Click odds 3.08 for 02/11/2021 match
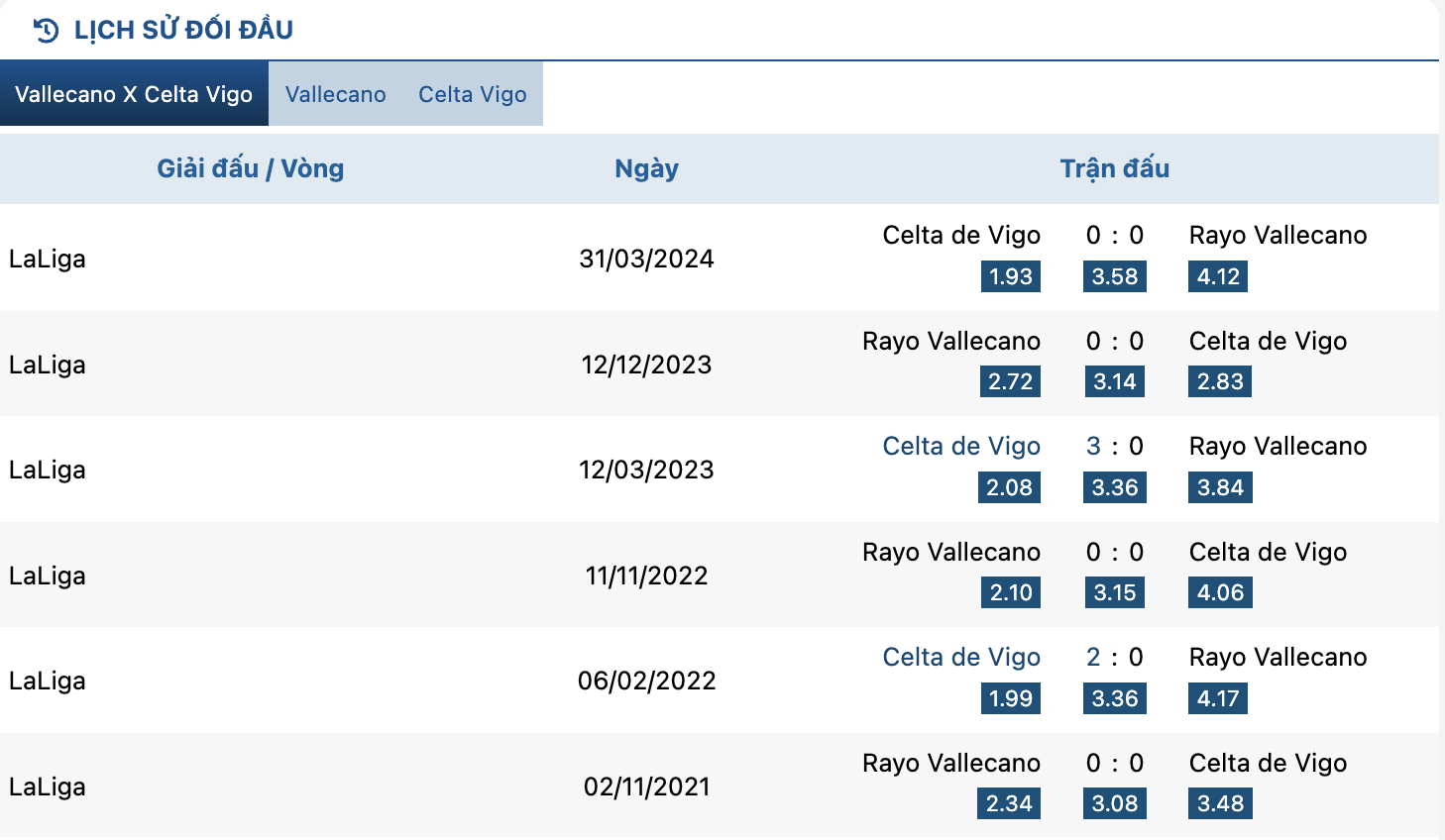1445x840 pixels. [1115, 803]
